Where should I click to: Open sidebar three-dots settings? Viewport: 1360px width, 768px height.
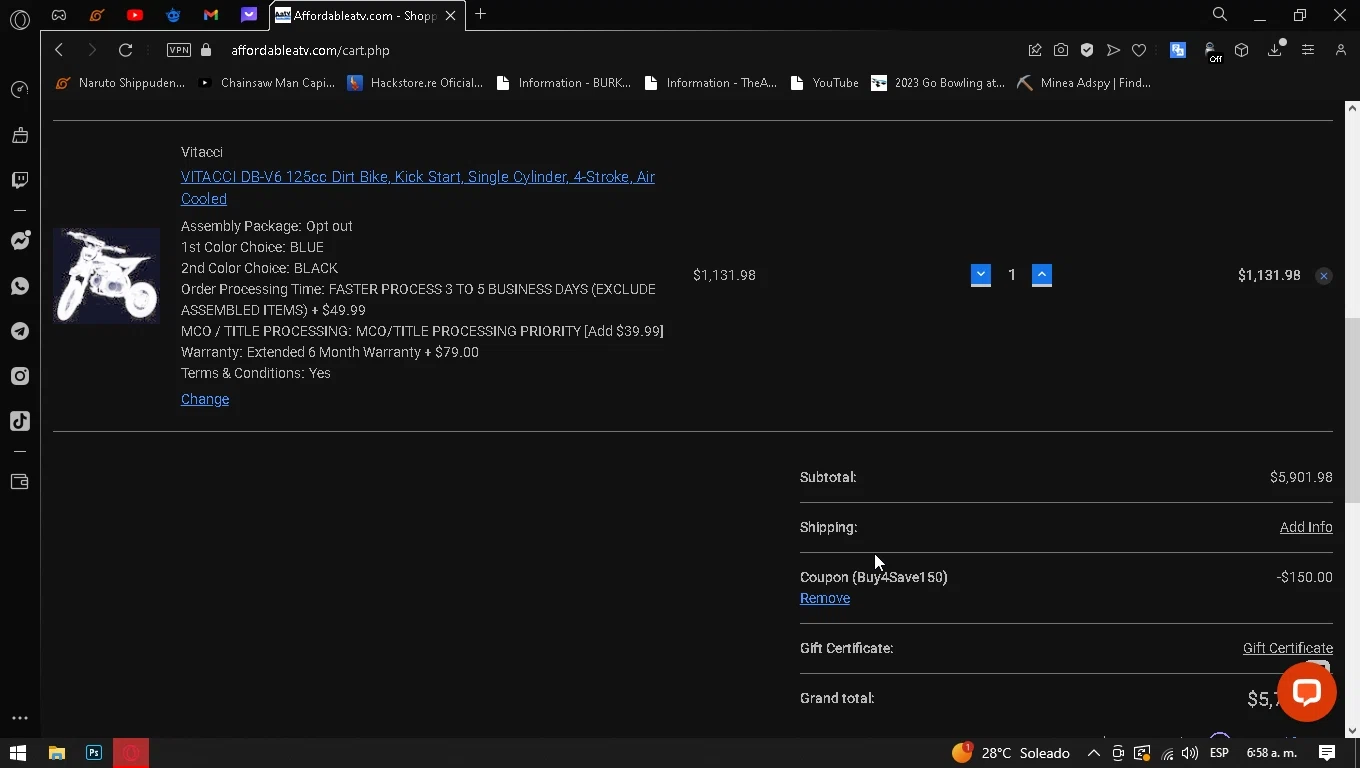(20, 718)
